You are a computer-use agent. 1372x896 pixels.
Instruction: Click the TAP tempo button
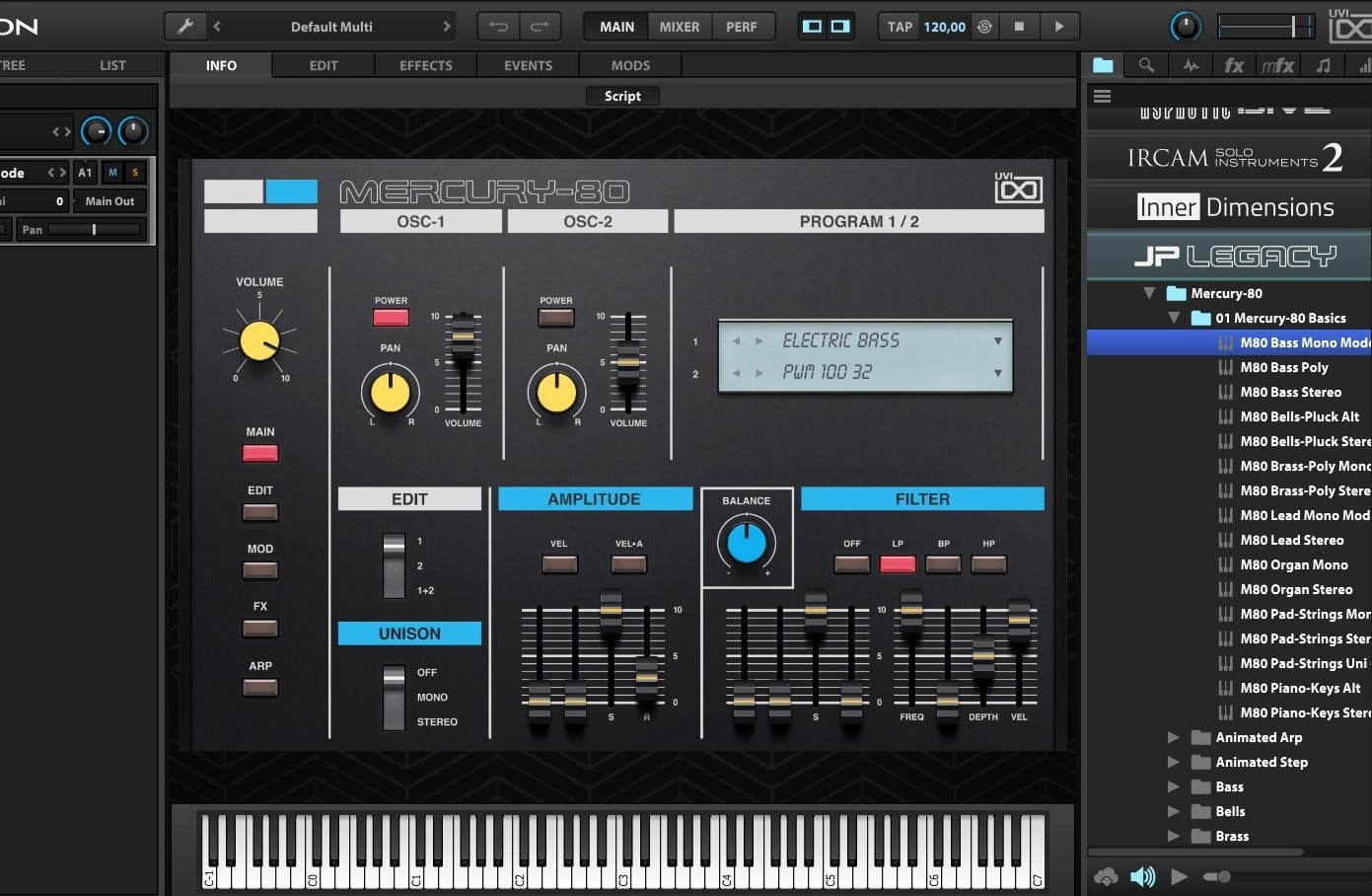(x=900, y=27)
